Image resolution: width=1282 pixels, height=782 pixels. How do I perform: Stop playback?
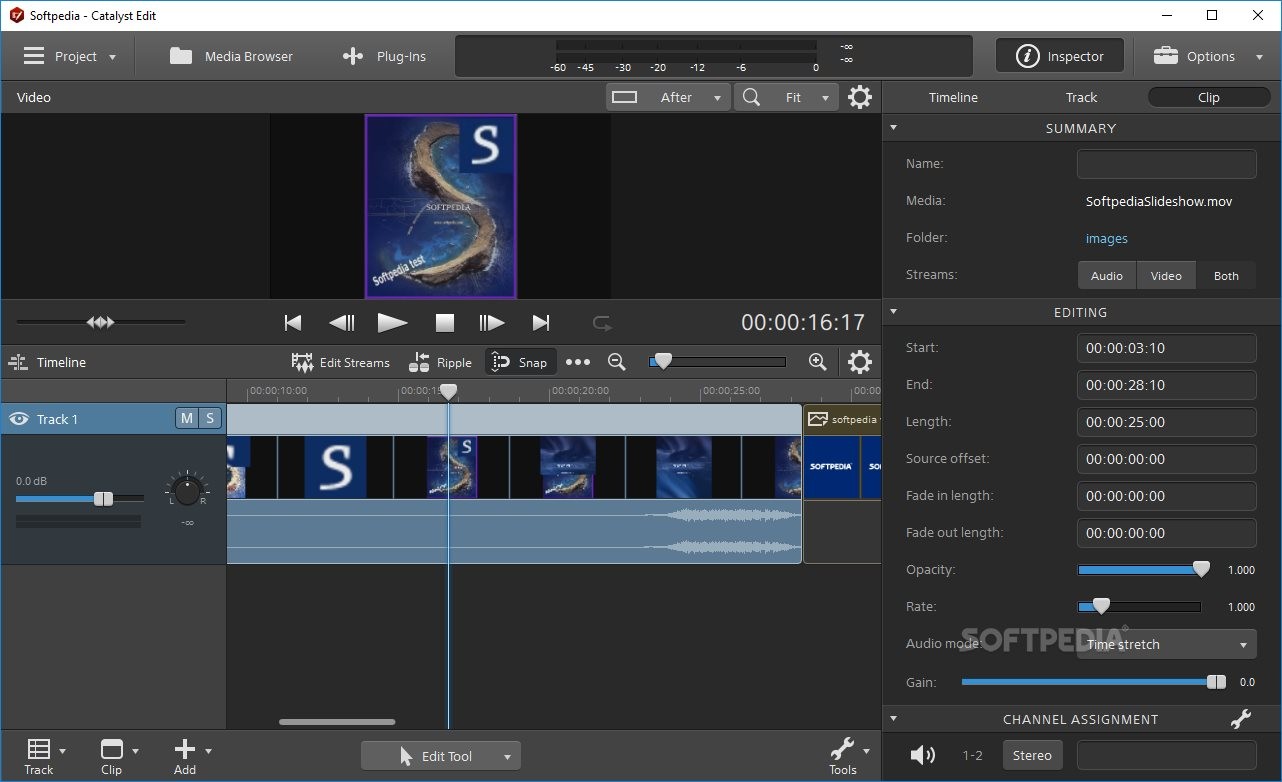click(445, 322)
